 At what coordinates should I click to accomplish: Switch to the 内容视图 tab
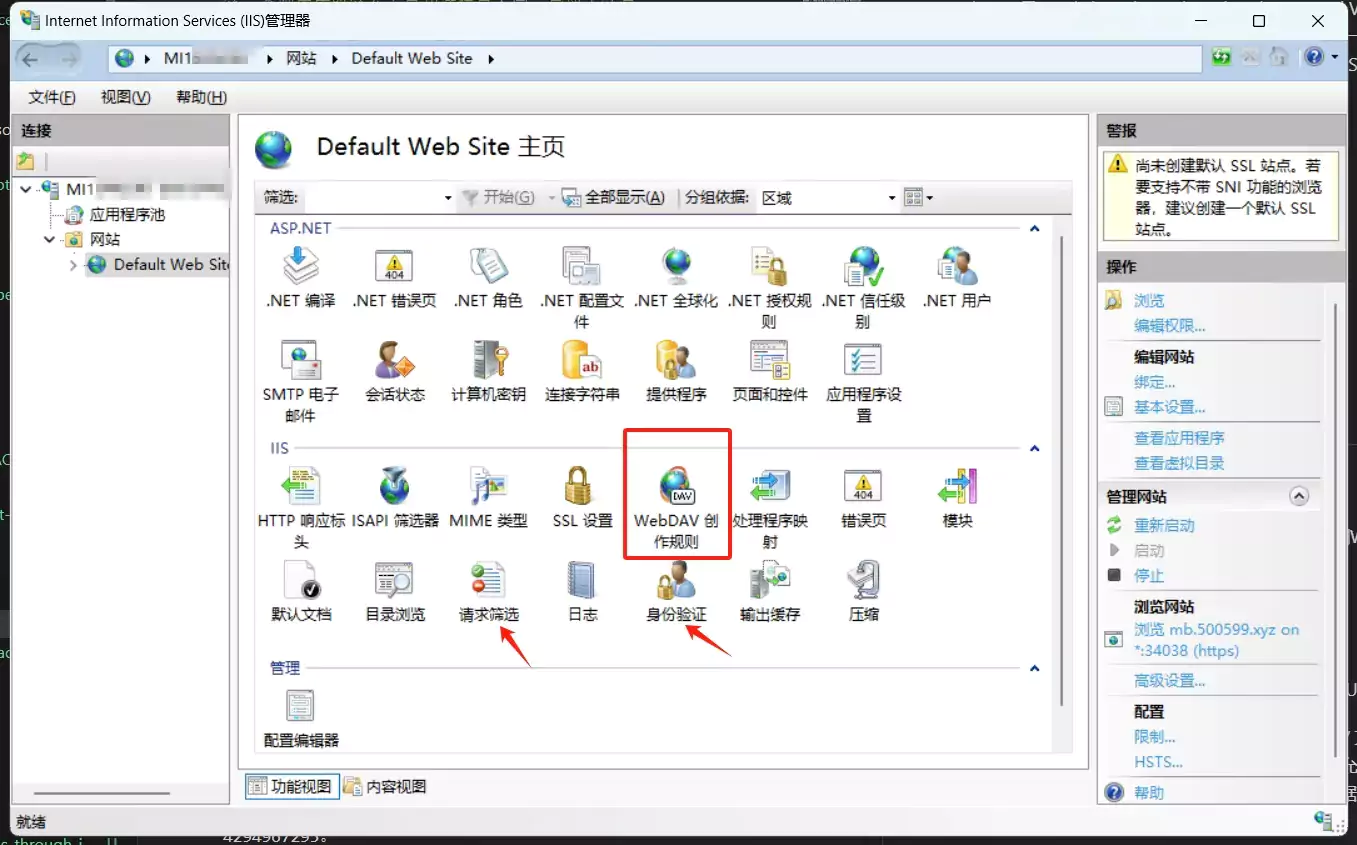(x=386, y=786)
